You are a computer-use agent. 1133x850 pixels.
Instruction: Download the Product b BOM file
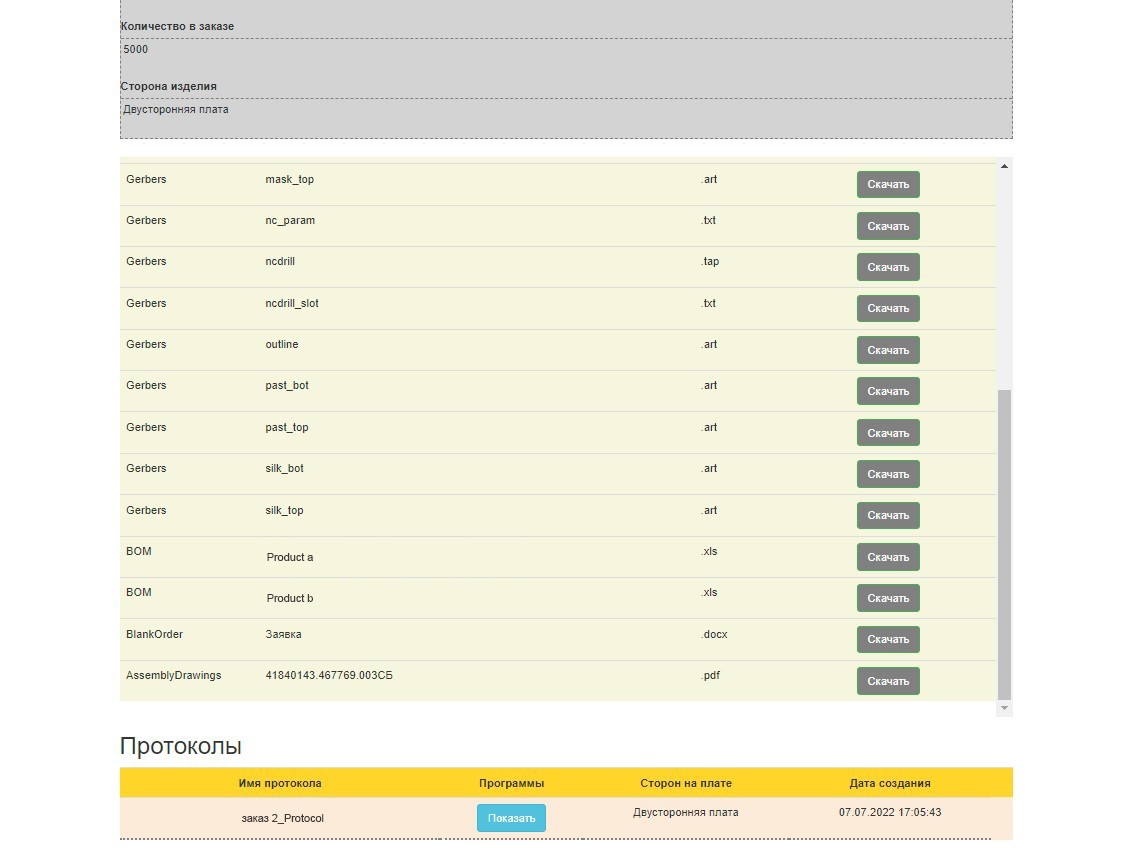(x=887, y=598)
